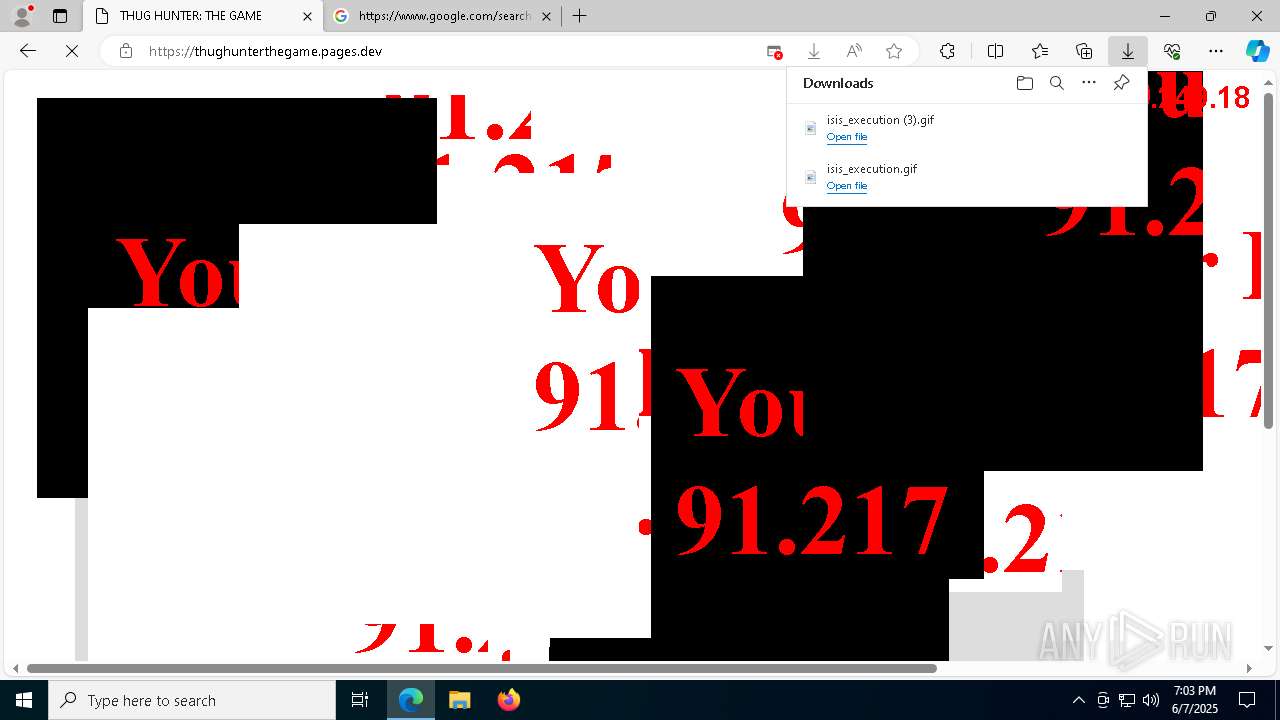Open clock and calendar flyout
Viewport: 1280px width, 720px height.
1195,700
